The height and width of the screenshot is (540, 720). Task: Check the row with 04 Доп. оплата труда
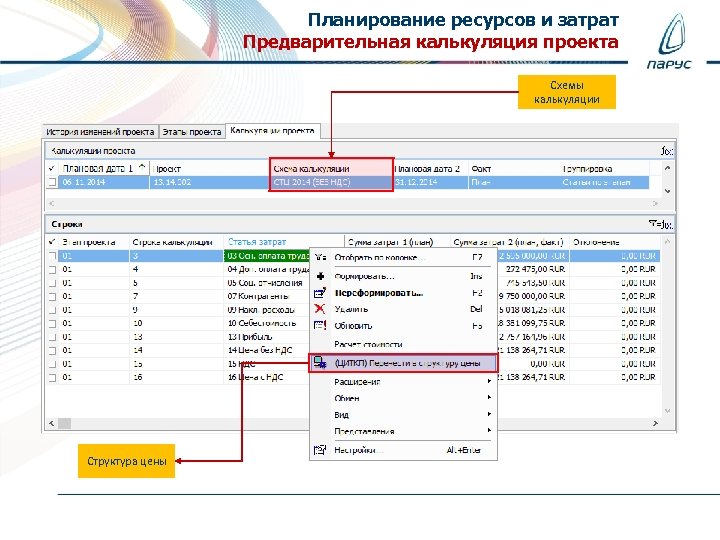(x=52, y=270)
